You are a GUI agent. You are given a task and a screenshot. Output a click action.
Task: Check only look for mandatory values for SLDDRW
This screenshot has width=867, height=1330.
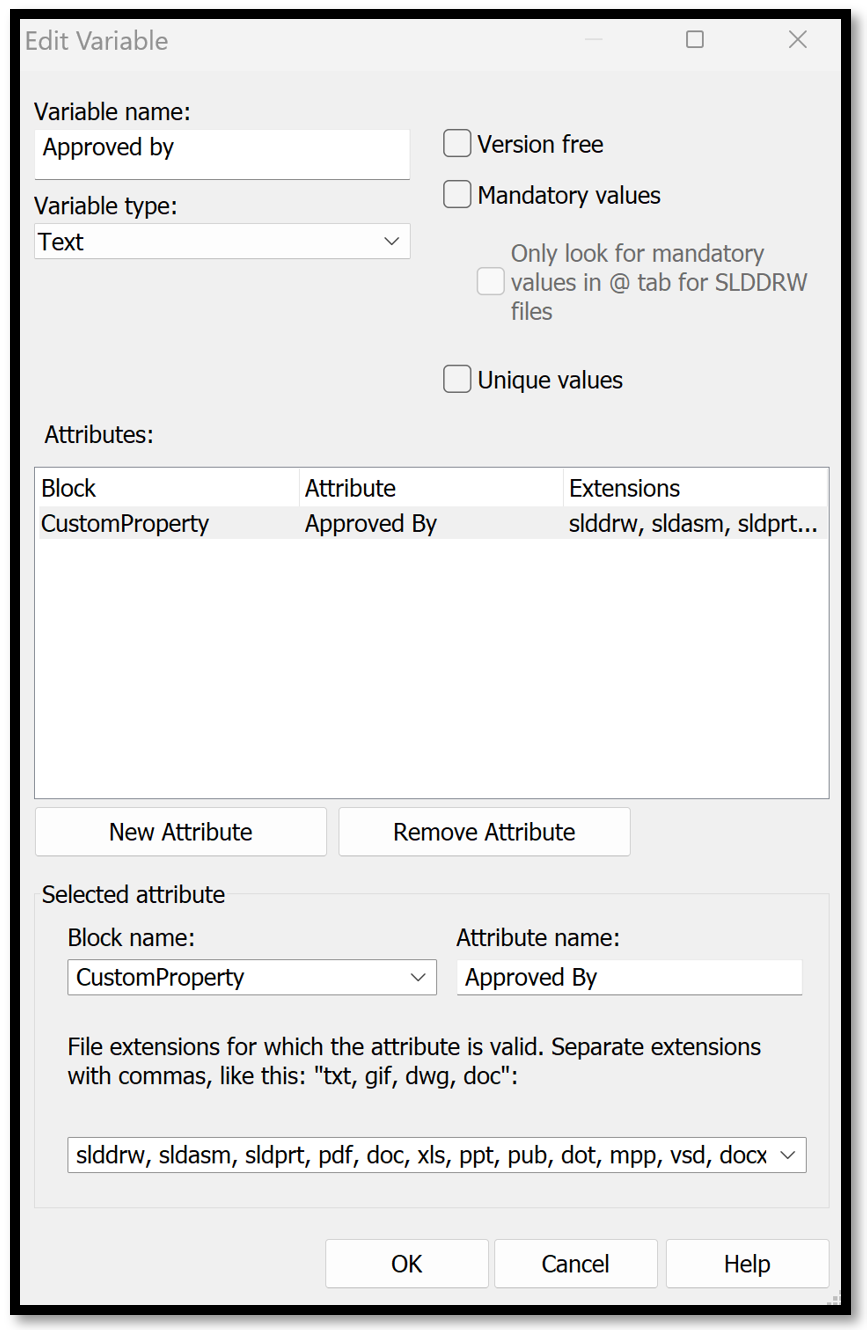(x=490, y=282)
